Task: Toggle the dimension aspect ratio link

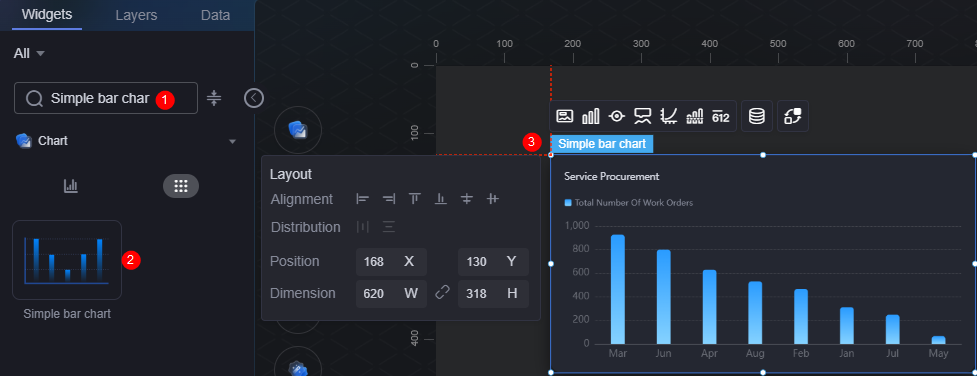Action: click(x=442, y=292)
